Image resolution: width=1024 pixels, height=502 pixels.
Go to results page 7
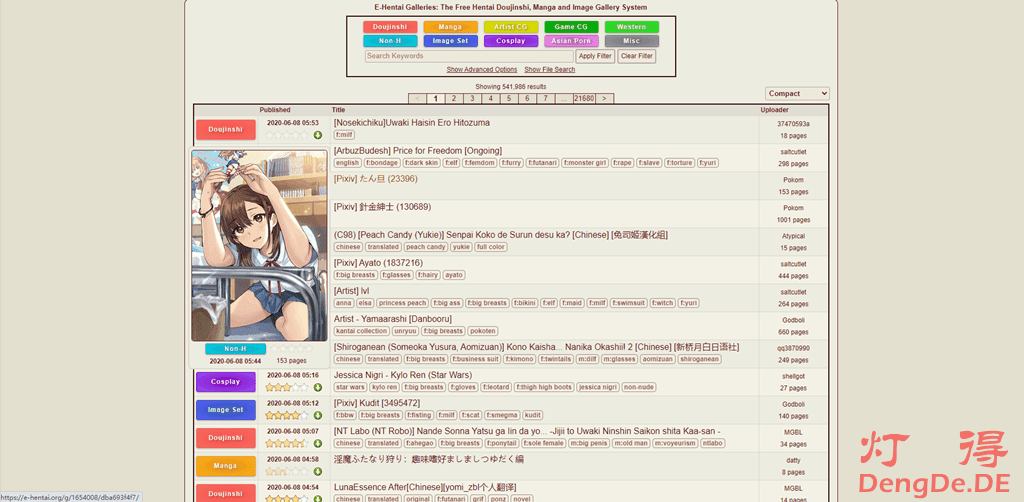tap(545, 99)
